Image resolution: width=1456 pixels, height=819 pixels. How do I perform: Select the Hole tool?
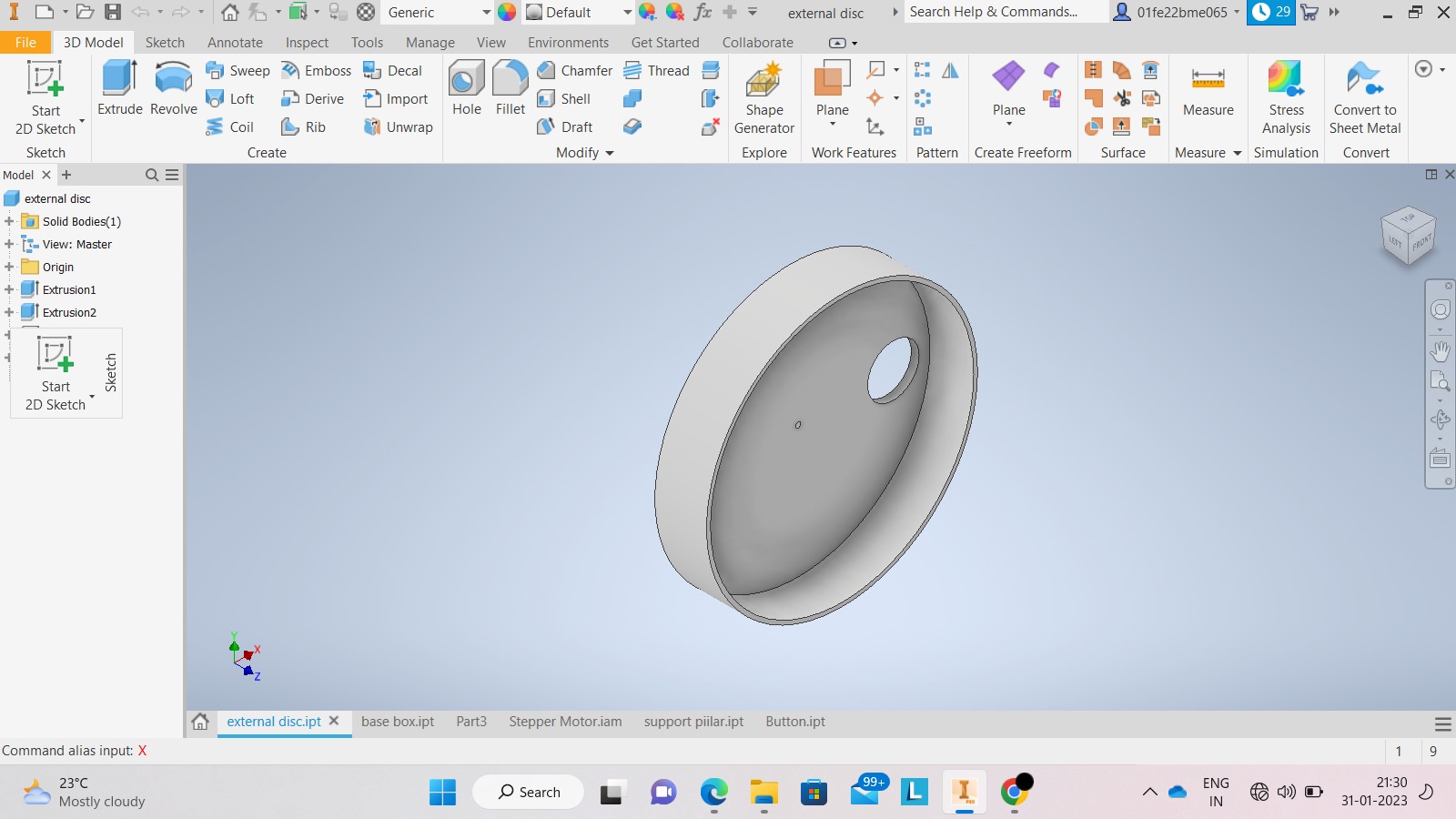(x=467, y=89)
